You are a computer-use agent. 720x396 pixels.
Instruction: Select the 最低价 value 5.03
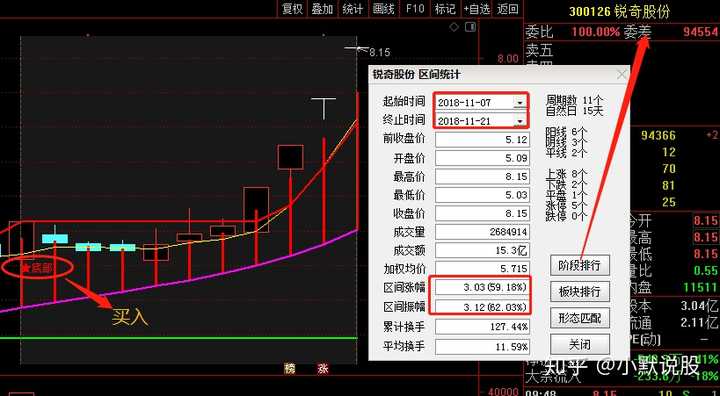coord(482,195)
